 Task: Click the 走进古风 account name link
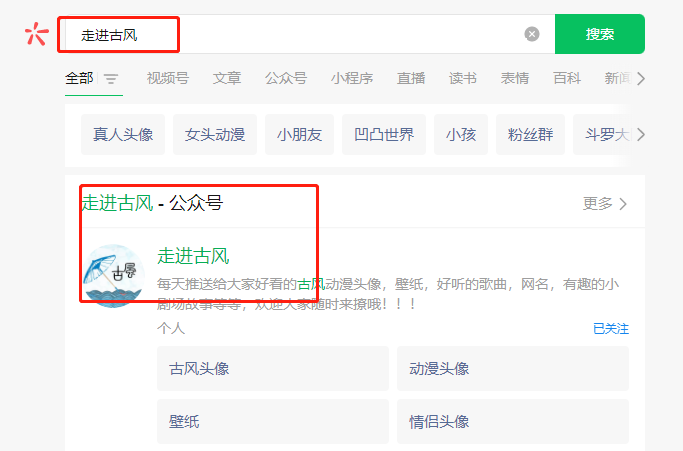point(193,256)
